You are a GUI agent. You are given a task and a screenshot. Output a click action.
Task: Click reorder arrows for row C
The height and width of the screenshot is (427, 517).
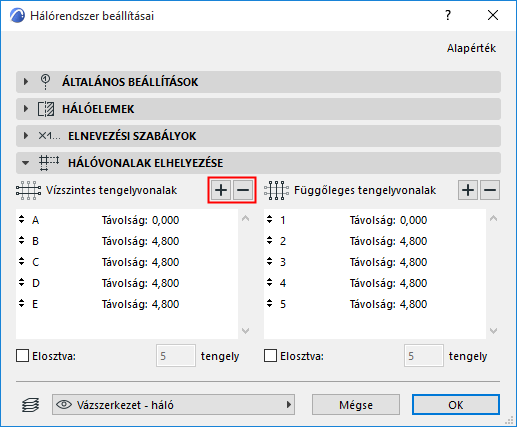[22, 261]
